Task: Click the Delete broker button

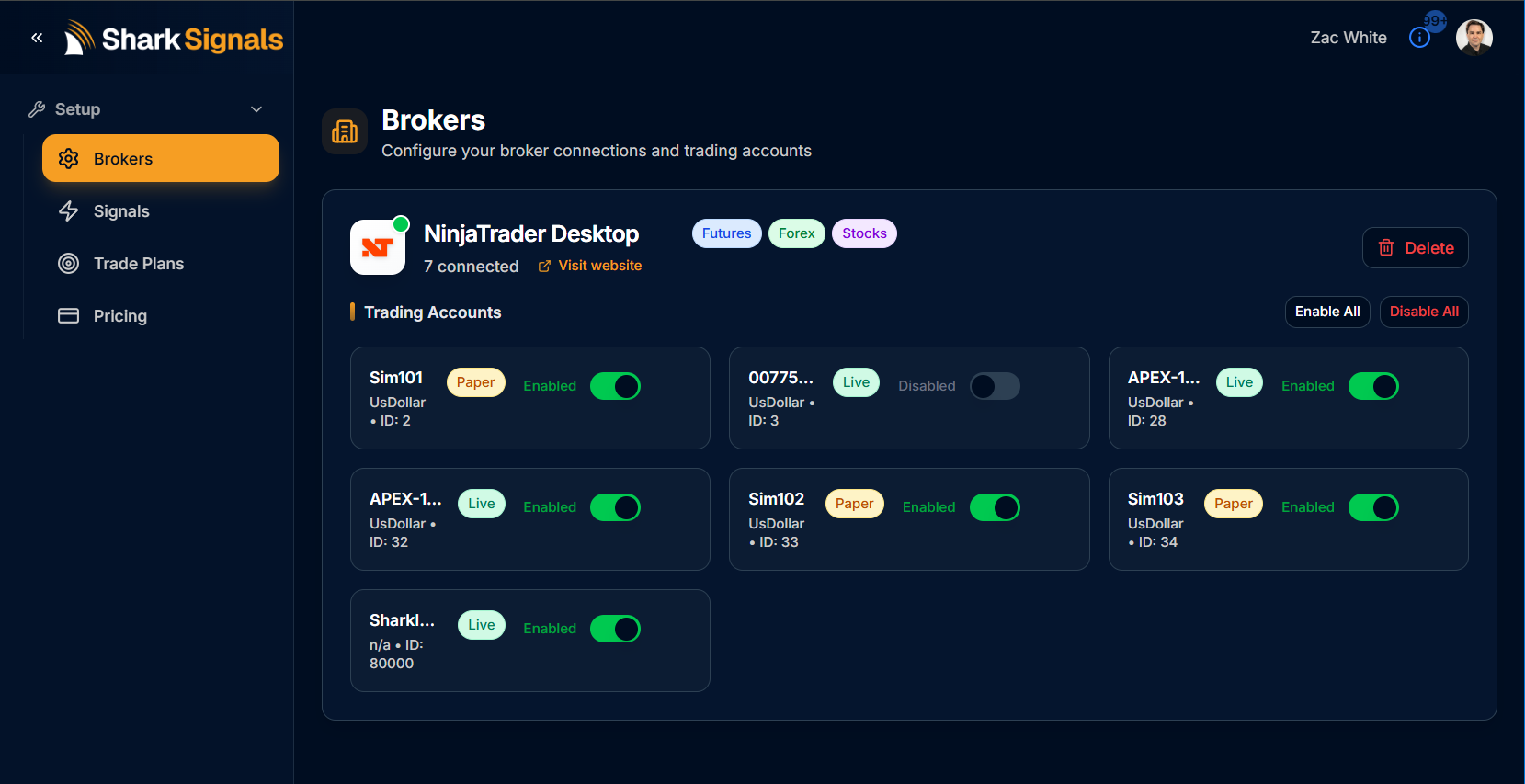Action: (1416, 248)
